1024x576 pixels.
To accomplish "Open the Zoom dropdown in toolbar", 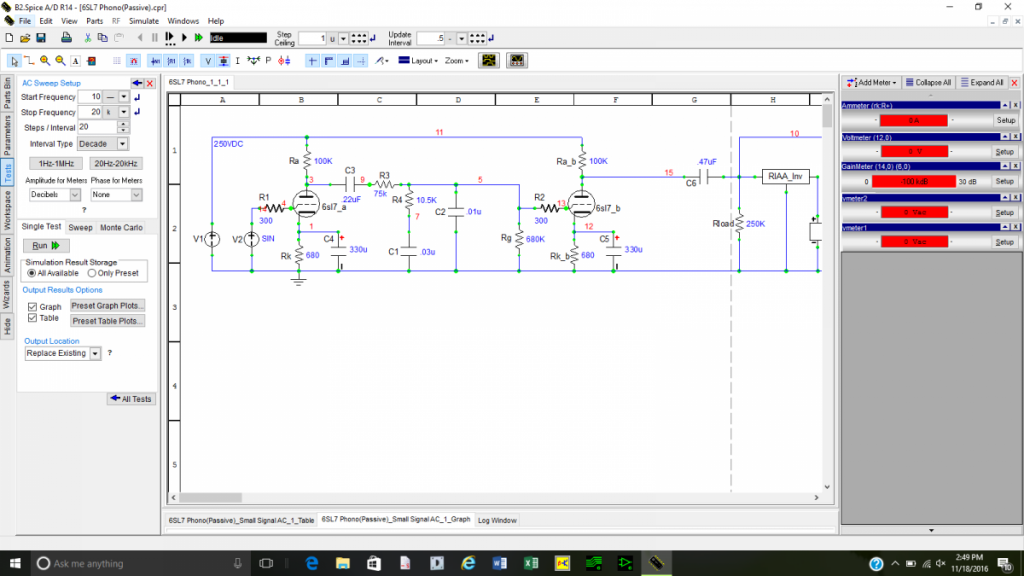I will click(456, 61).
